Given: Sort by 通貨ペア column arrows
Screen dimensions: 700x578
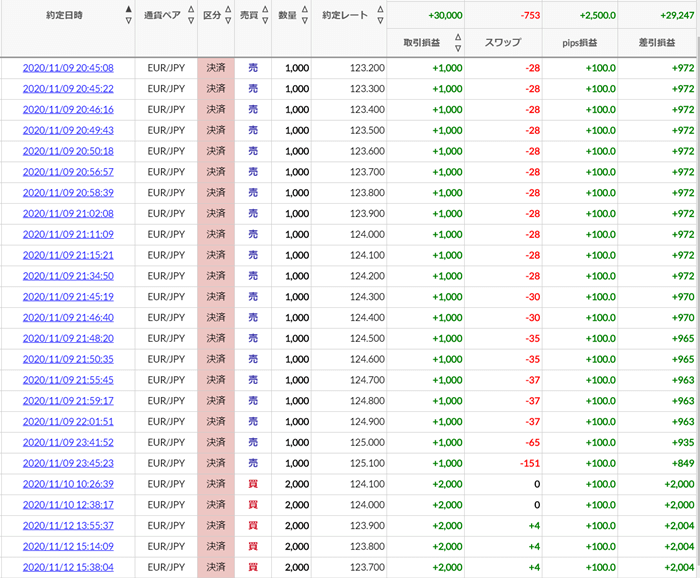Looking at the screenshot, I should click(x=191, y=15).
